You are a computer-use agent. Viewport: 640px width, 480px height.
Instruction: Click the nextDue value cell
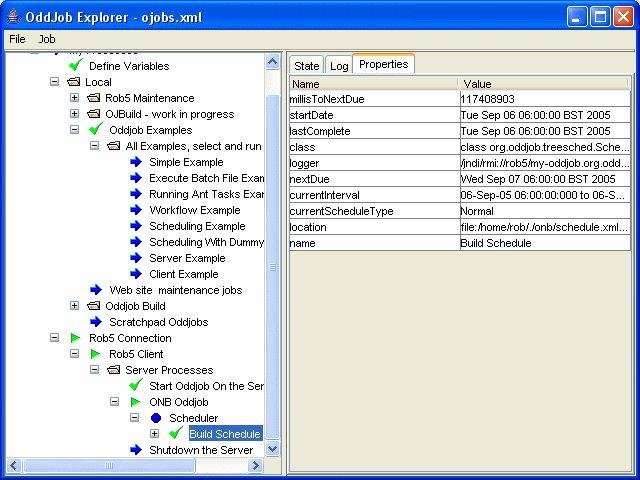pyautogui.click(x=545, y=179)
